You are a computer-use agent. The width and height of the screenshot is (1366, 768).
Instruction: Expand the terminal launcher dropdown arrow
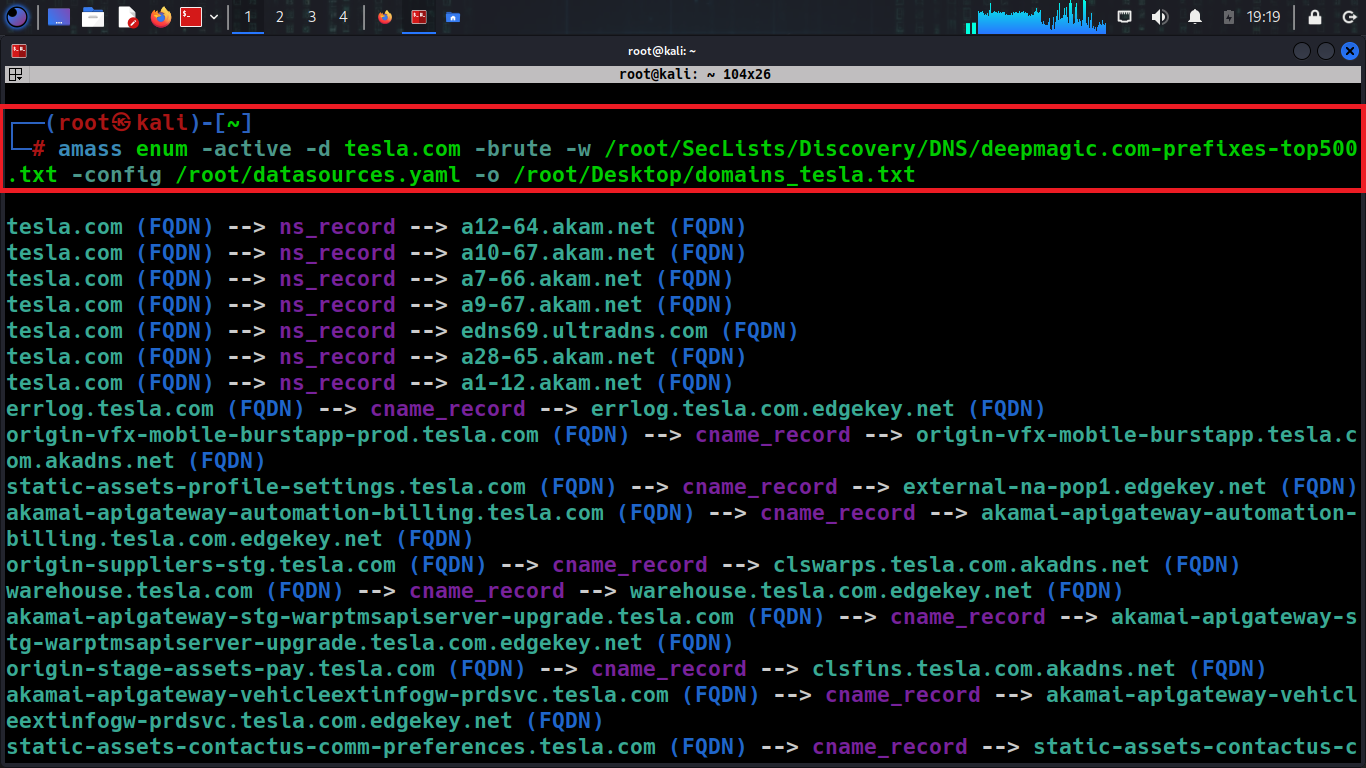pyautogui.click(x=214, y=17)
